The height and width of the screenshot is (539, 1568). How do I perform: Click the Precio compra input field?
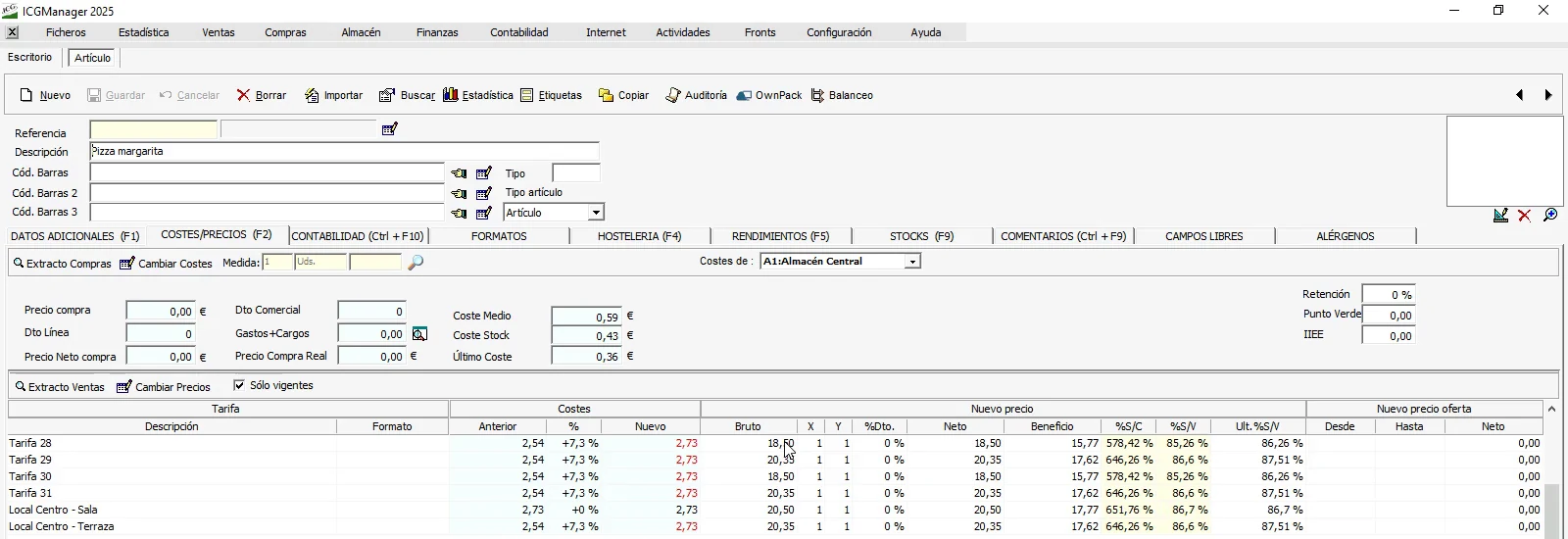(x=161, y=311)
